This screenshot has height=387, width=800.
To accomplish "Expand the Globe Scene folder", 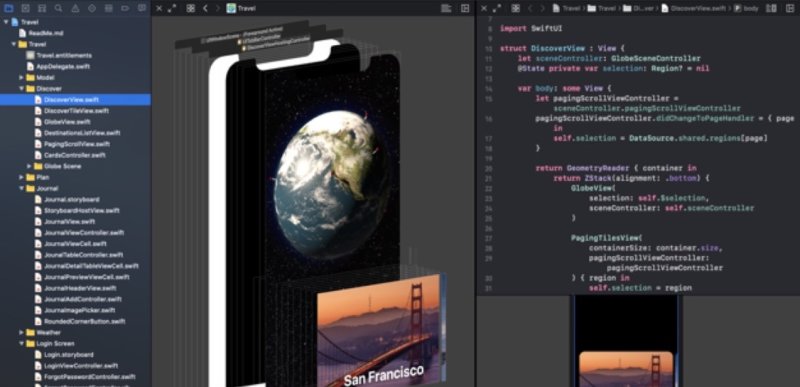I will coord(30,166).
